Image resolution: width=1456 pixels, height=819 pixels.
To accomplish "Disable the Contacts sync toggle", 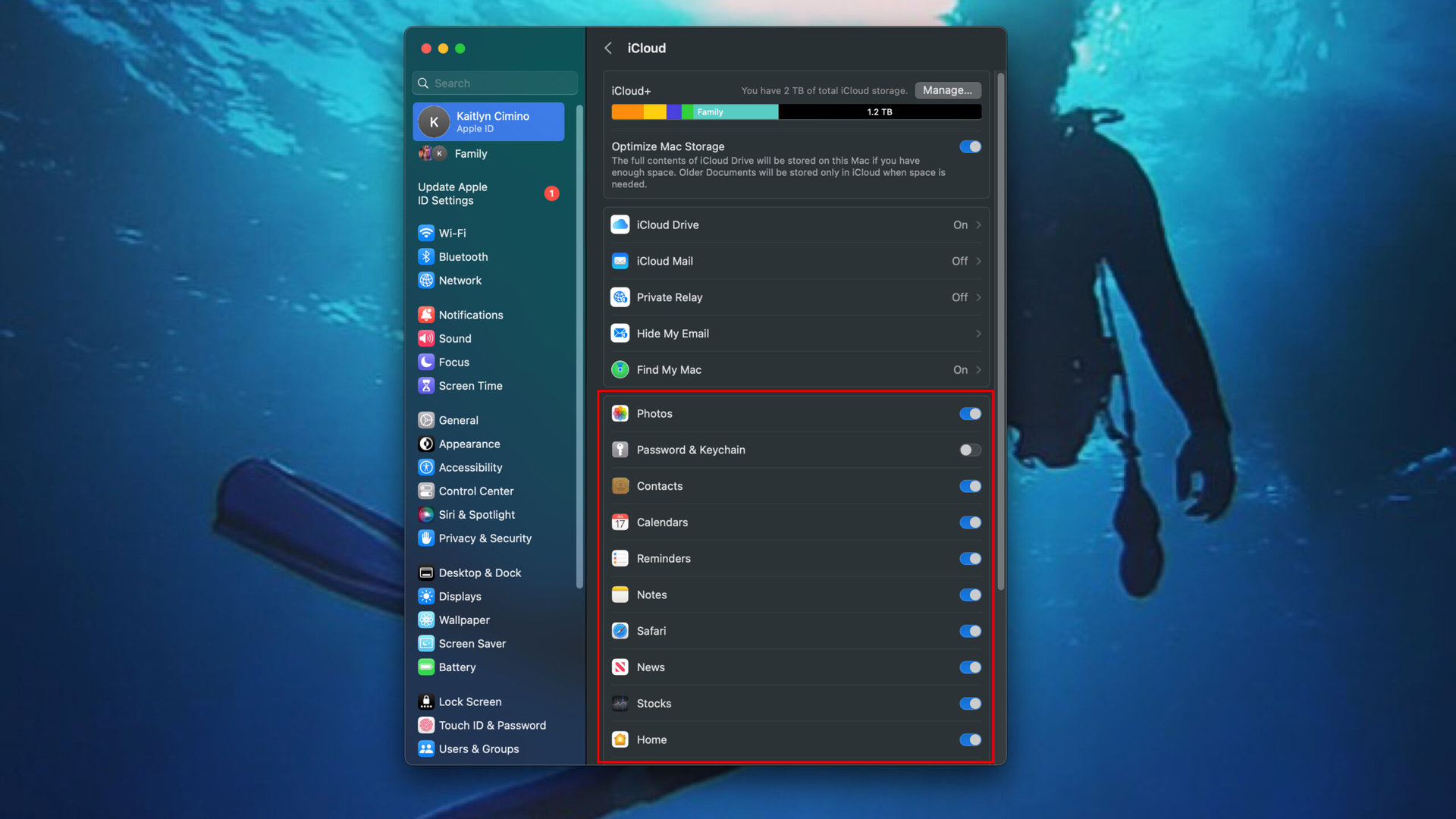I will [x=970, y=486].
